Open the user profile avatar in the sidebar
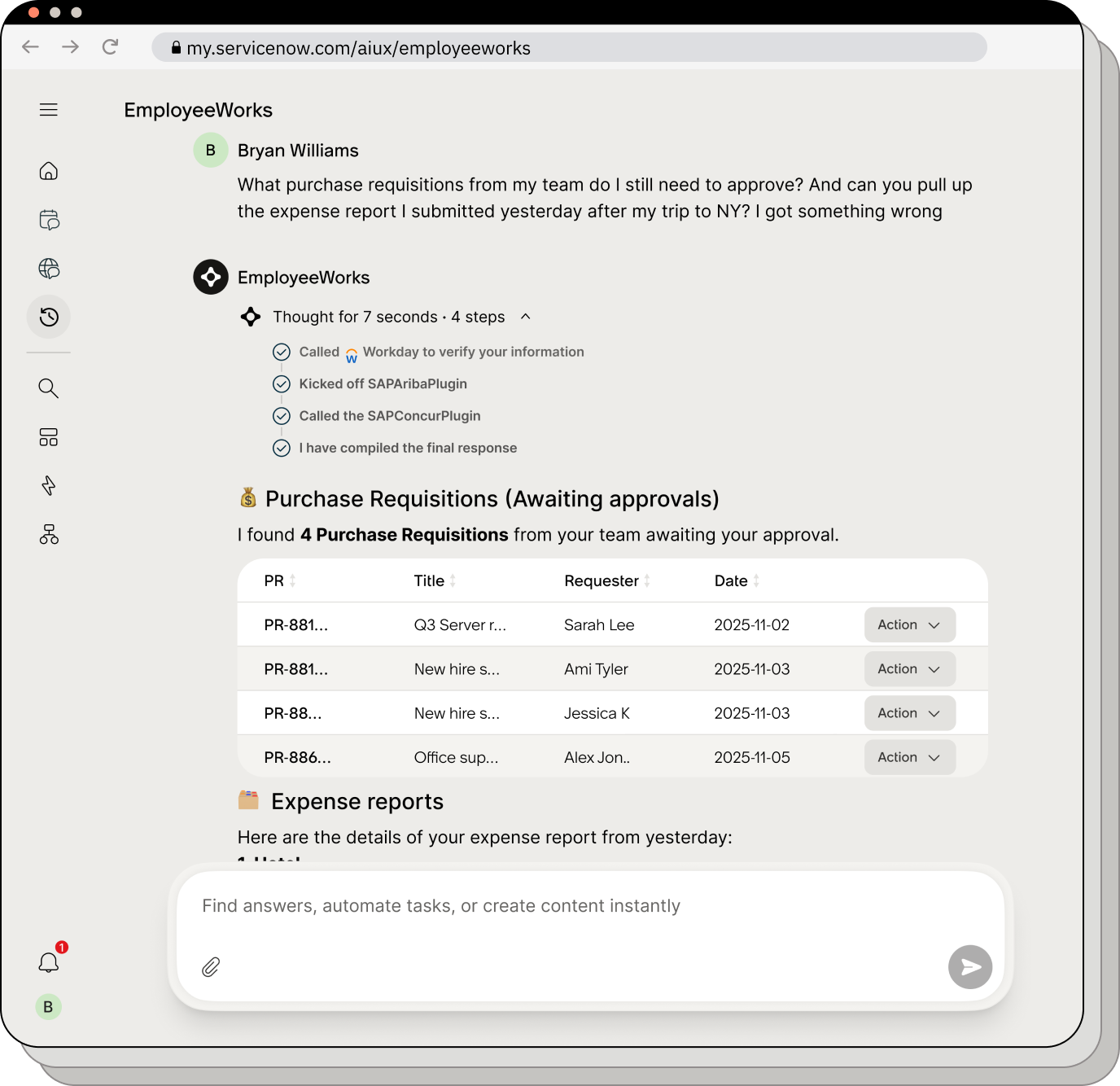The width and height of the screenshot is (1120, 1086). tap(48, 1007)
